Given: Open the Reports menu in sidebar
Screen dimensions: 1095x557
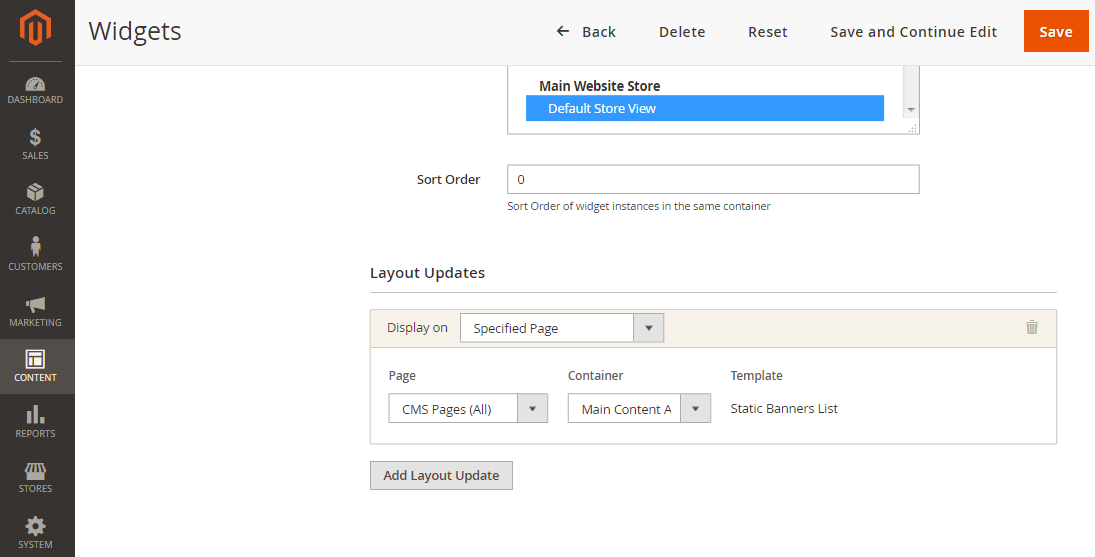Looking at the screenshot, I should tap(36, 422).
